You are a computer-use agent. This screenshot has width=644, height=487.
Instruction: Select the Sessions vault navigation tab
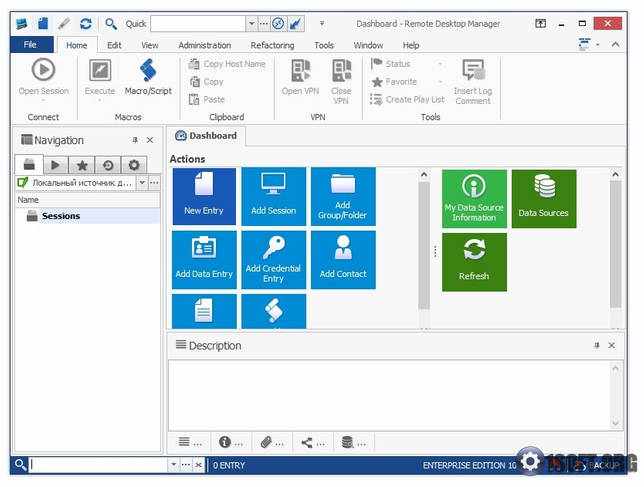[29, 164]
